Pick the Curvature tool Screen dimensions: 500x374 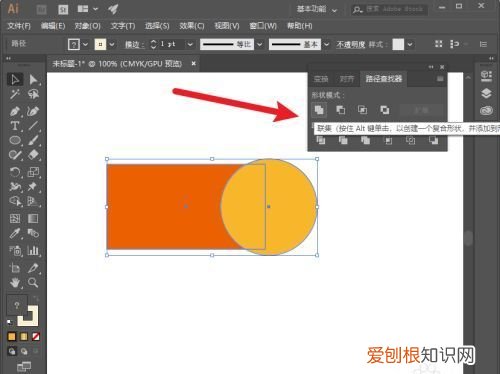pyautogui.click(x=33, y=111)
